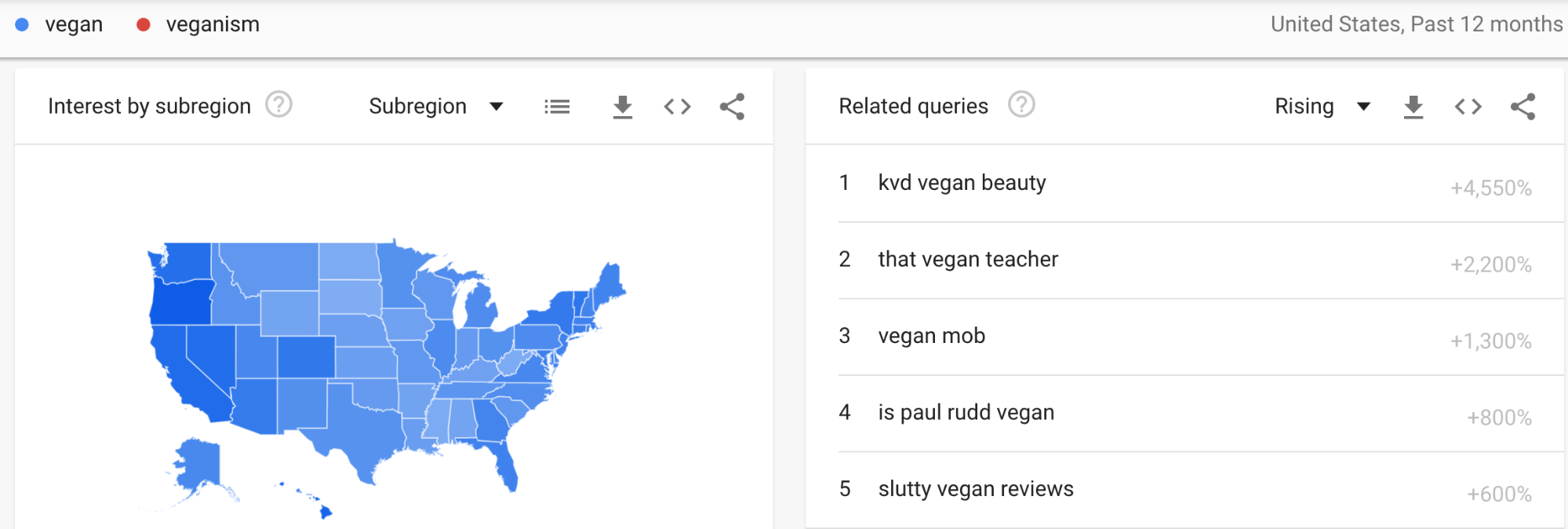Share the Interest by subregion card

coord(732,107)
